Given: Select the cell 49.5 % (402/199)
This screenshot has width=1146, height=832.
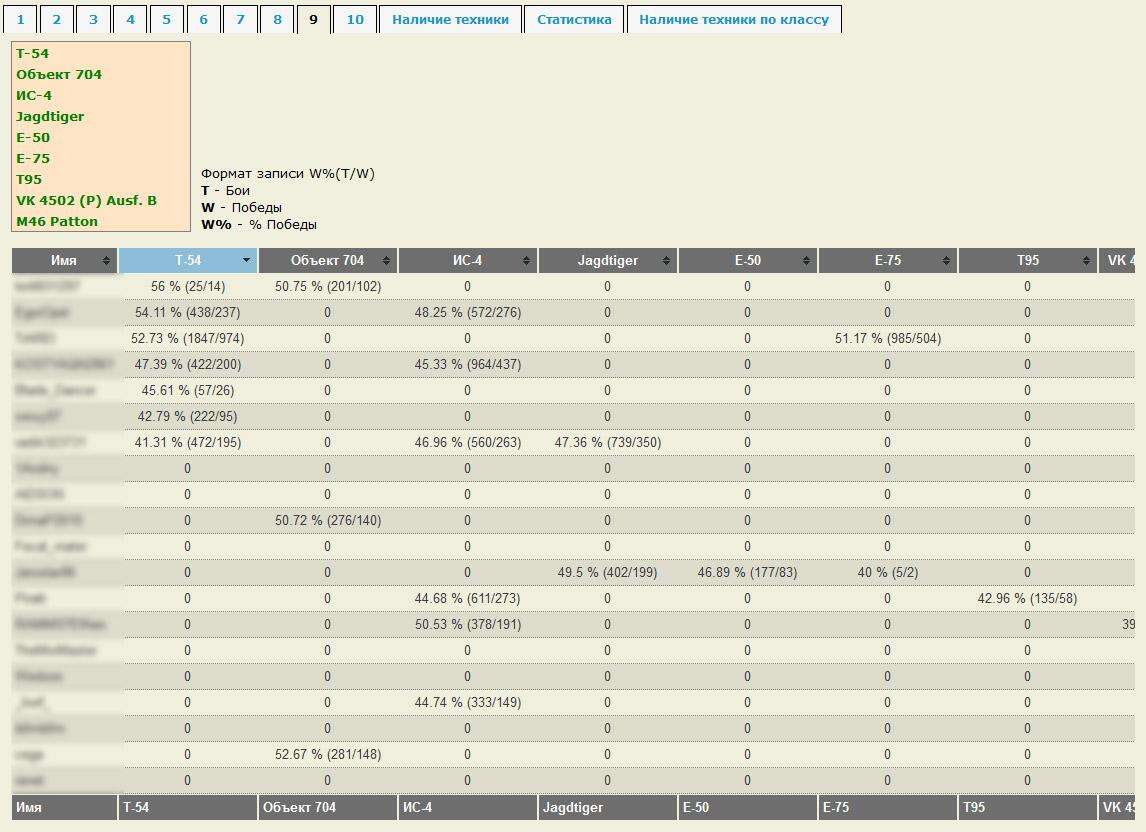Looking at the screenshot, I should tap(607, 572).
